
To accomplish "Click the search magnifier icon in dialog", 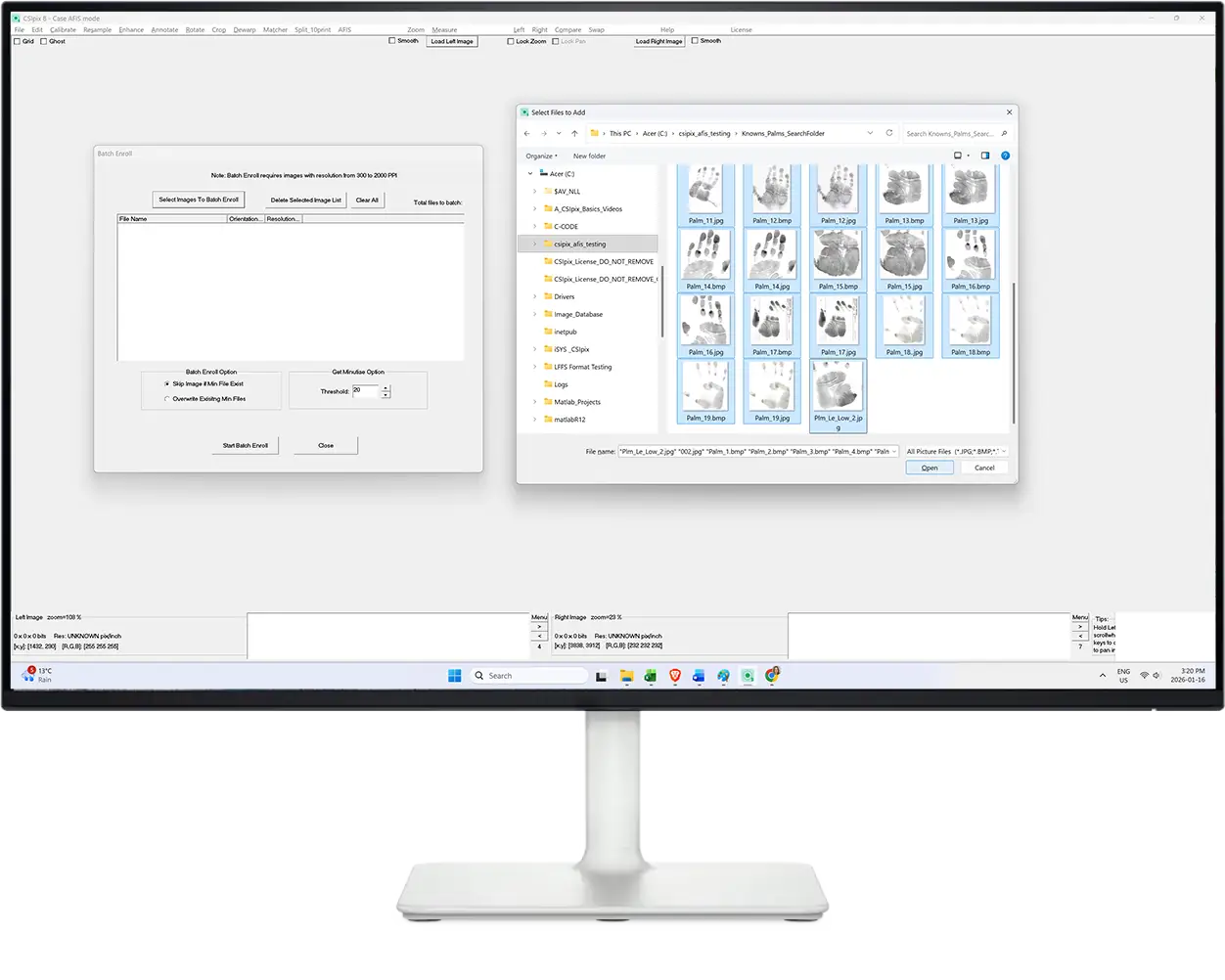I will click(1004, 134).
